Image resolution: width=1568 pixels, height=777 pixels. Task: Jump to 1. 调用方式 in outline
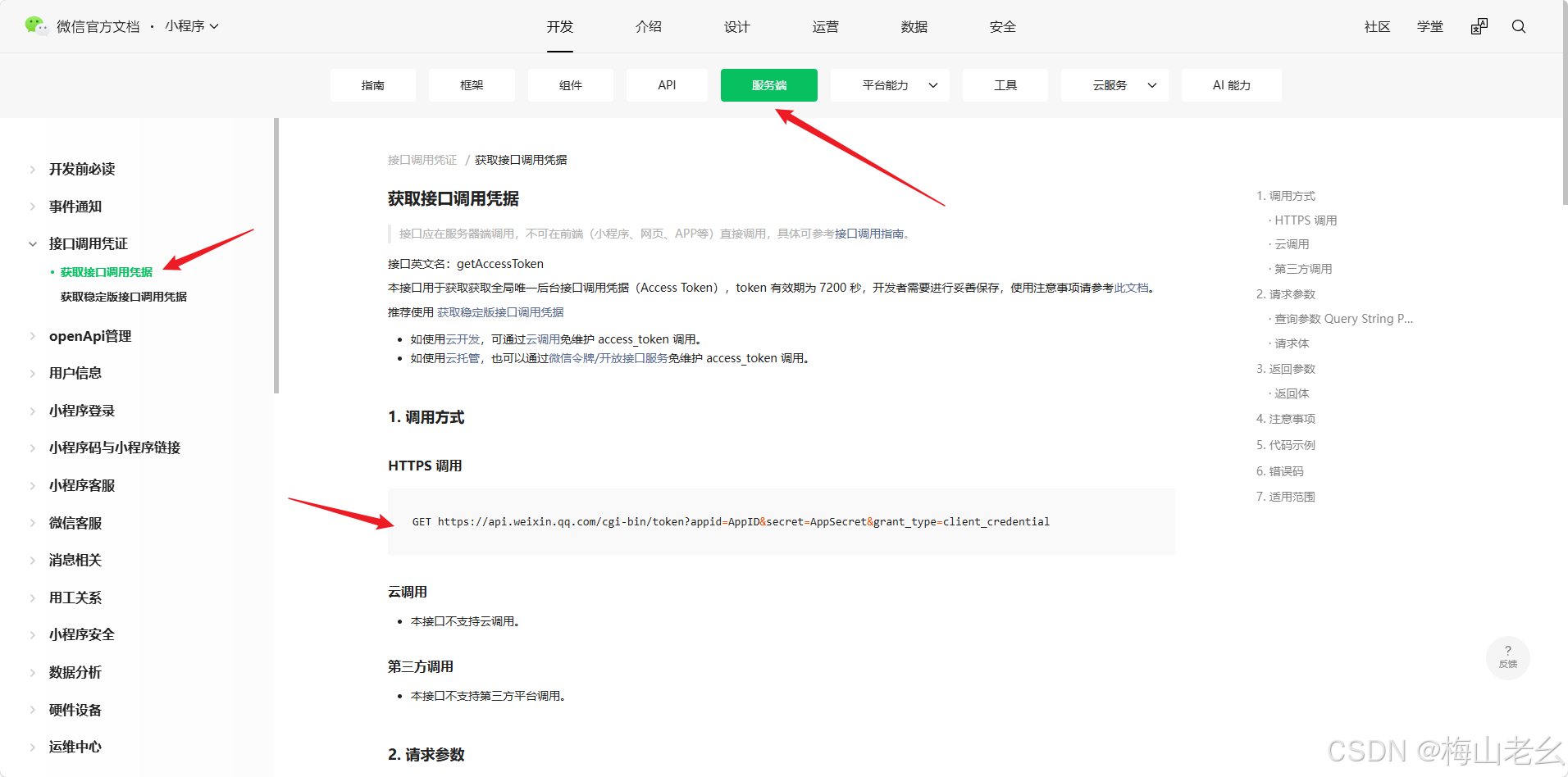point(1286,196)
